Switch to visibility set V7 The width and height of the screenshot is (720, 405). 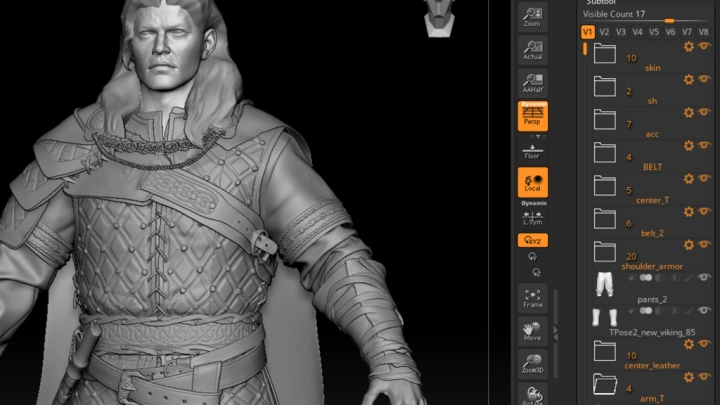pyautogui.click(x=687, y=32)
